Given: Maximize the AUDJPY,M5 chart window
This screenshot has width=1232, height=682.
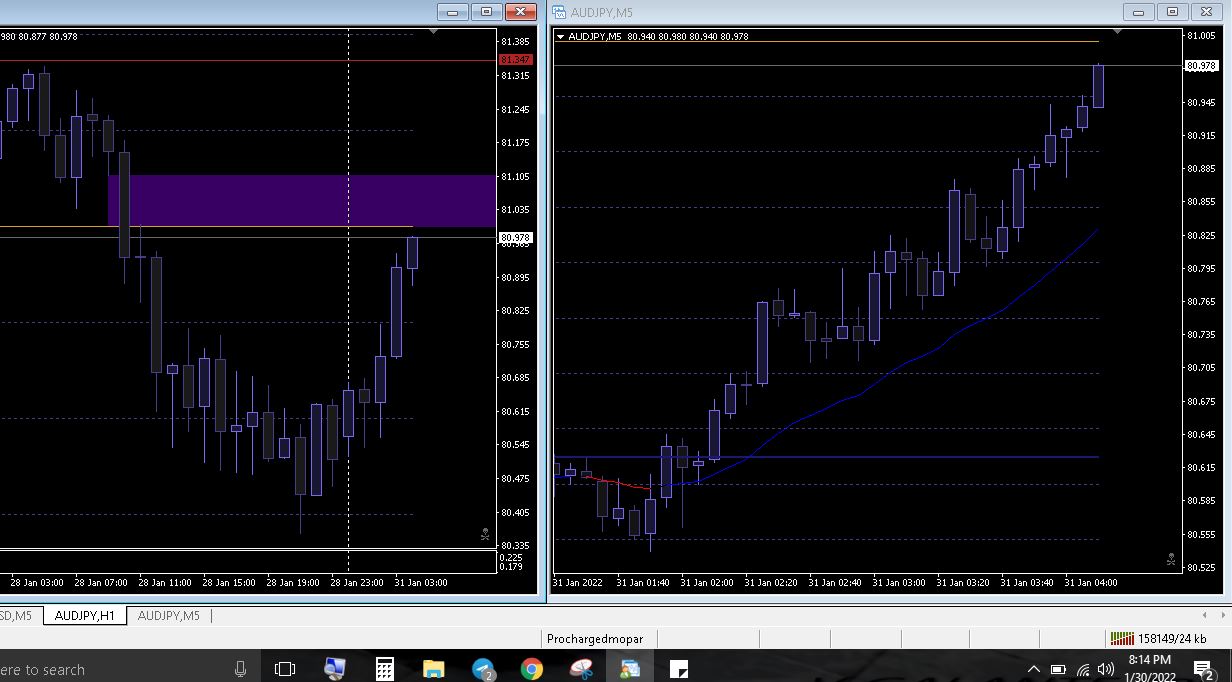Looking at the screenshot, I should (1172, 12).
